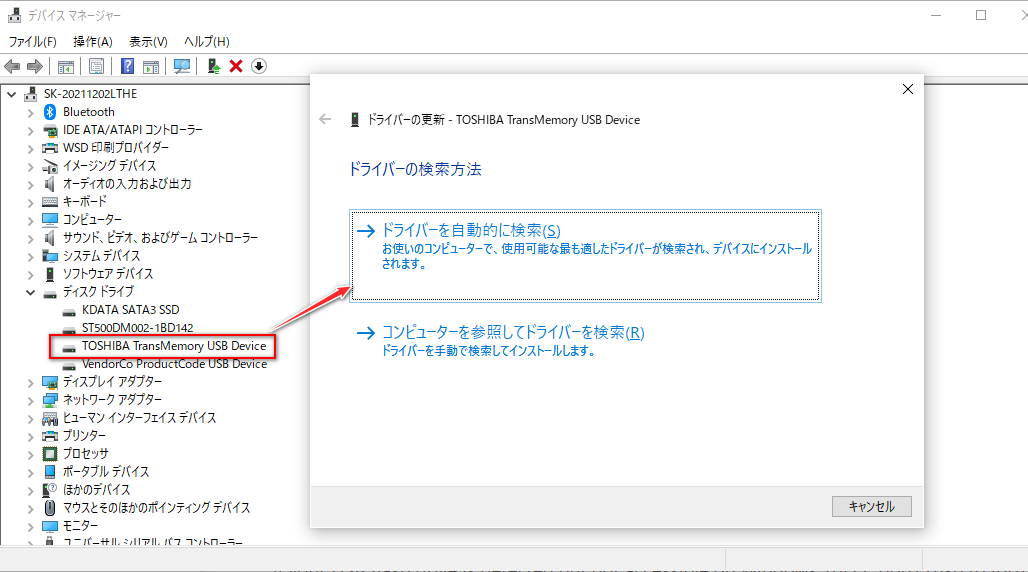Close the driver update dialog
The image size is (1028, 572).
pyautogui.click(x=907, y=89)
